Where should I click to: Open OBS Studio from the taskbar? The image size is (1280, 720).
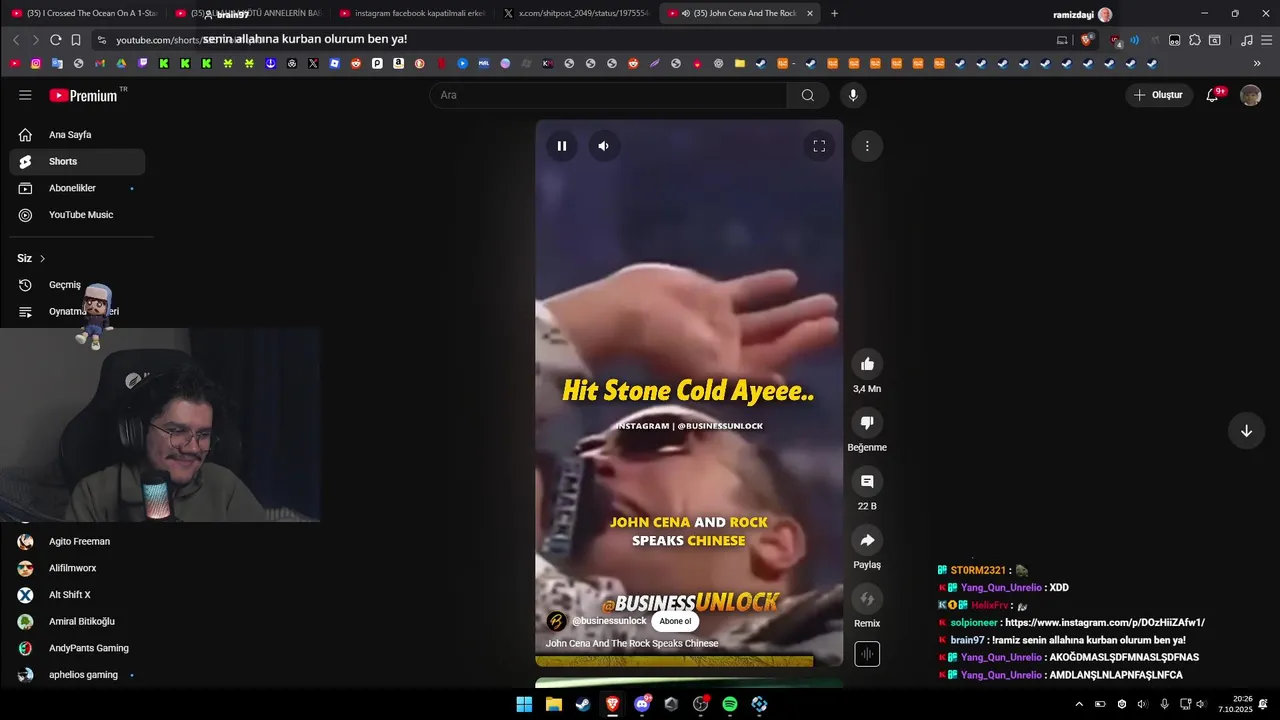click(x=701, y=704)
